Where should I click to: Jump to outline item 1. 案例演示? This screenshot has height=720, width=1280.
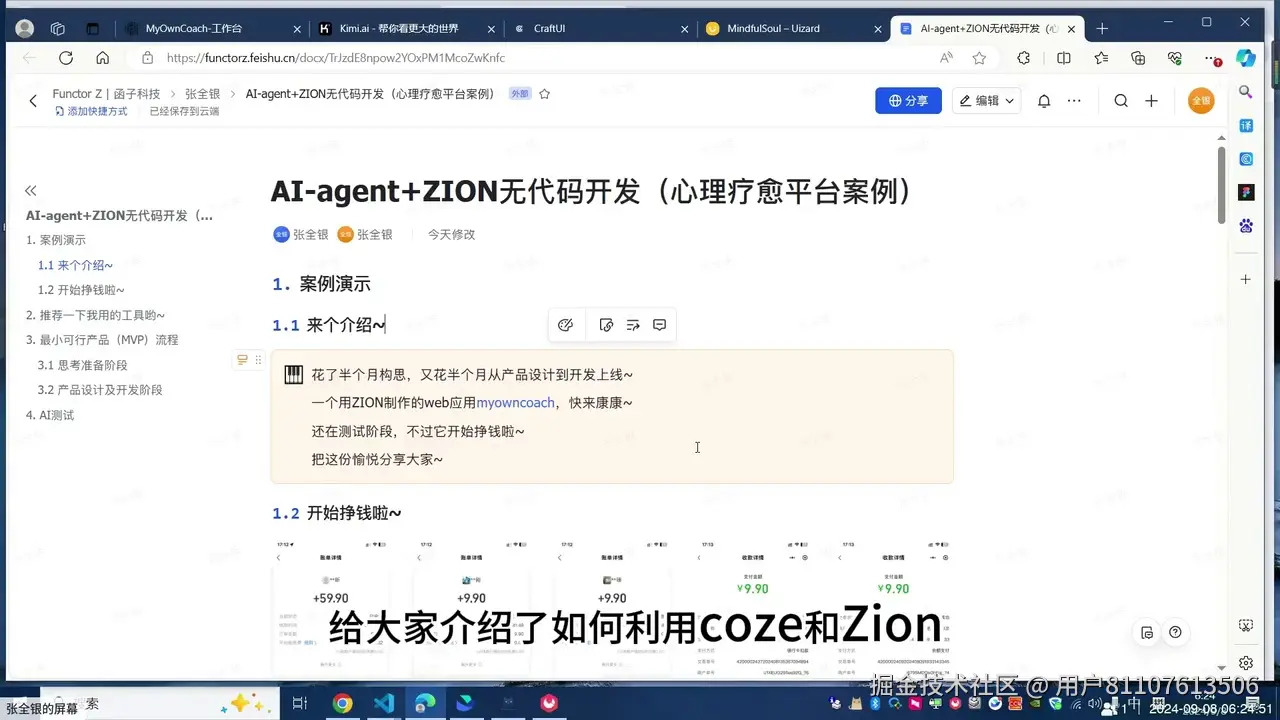[56, 240]
